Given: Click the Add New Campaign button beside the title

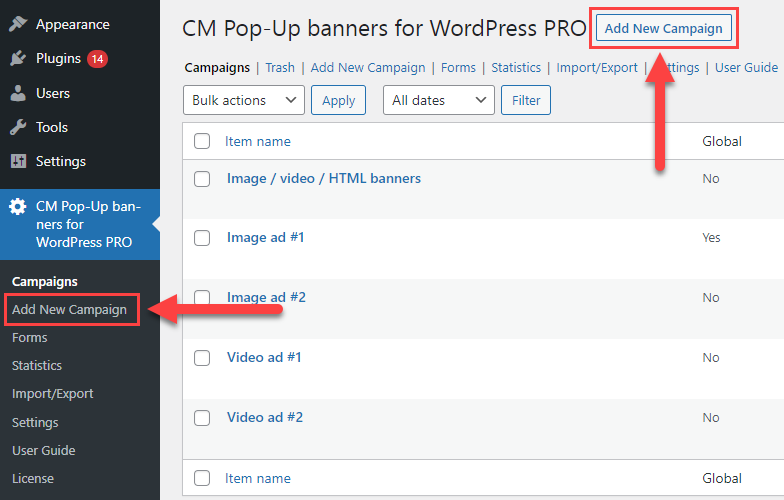Looking at the screenshot, I should click(x=664, y=28).
